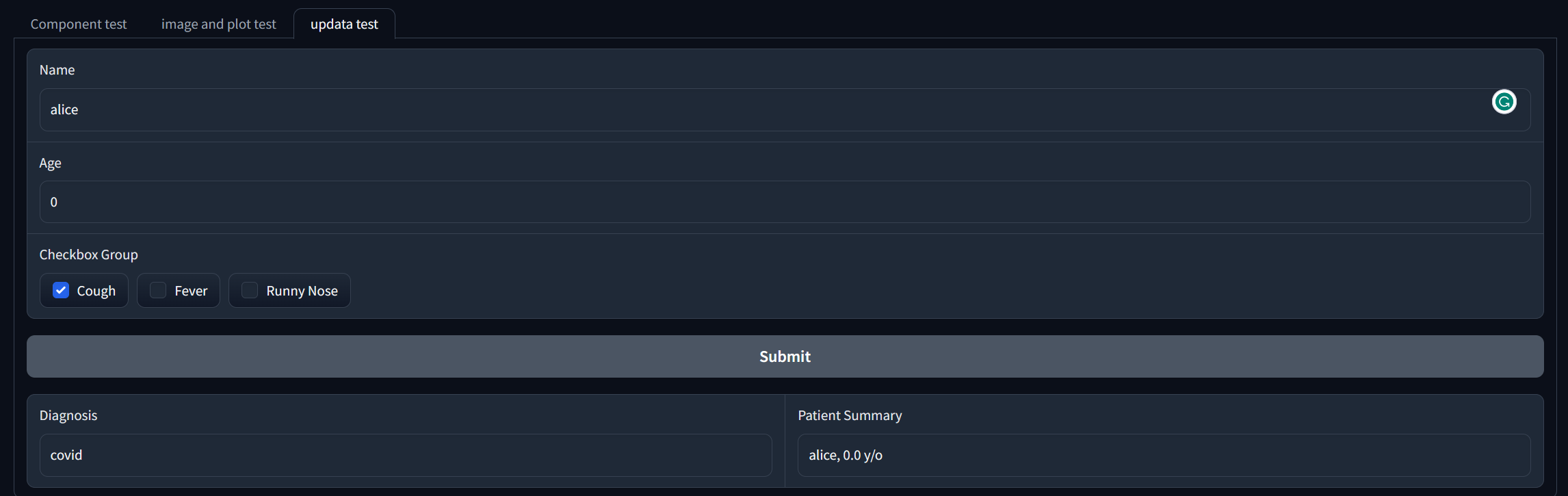The height and width of the screenshot is (496, 1568).
Task: Uncheck the Cough checkbox
Action: pyautogui.click(x=61, y=290)
